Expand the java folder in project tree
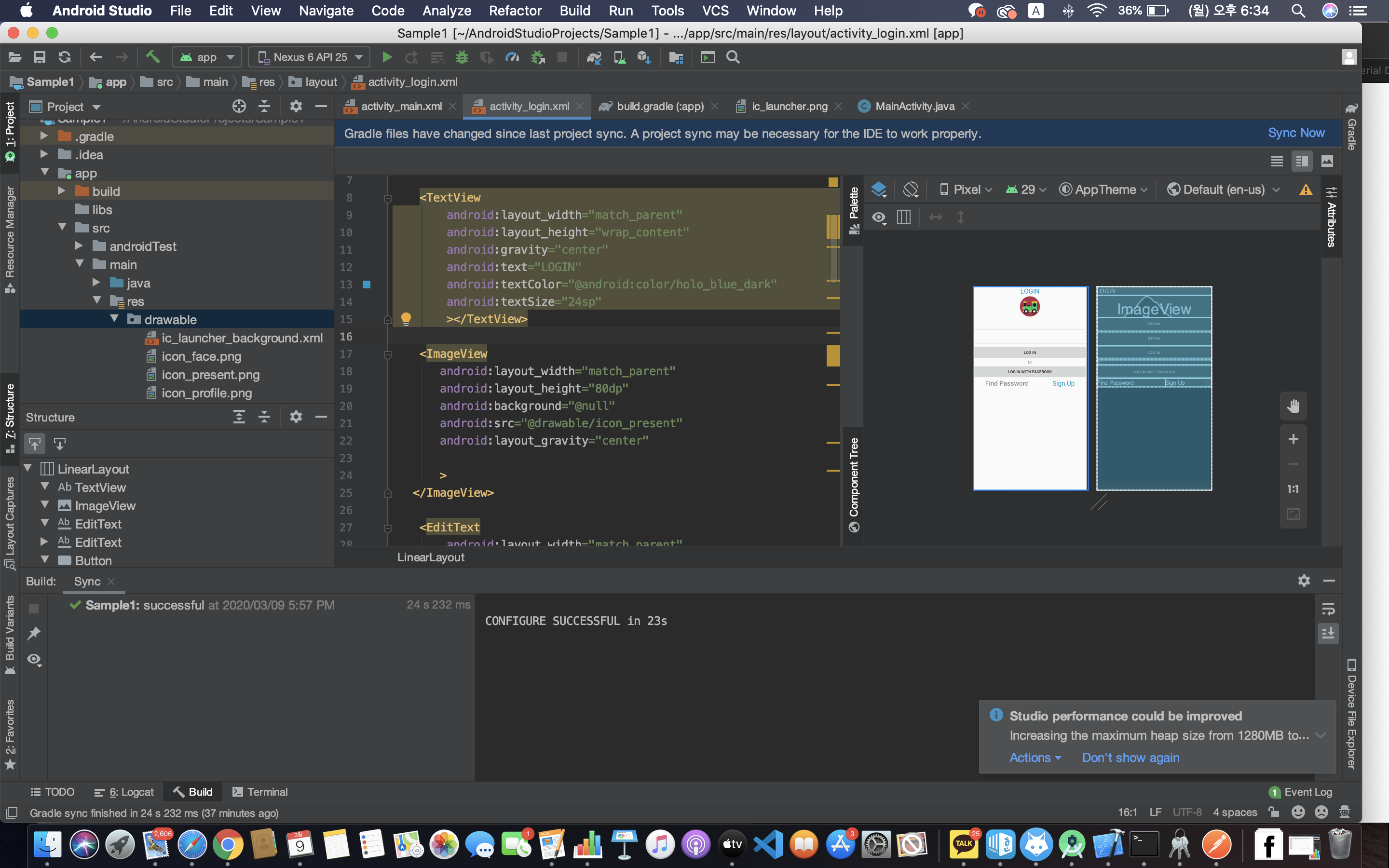 coord(96,283)
